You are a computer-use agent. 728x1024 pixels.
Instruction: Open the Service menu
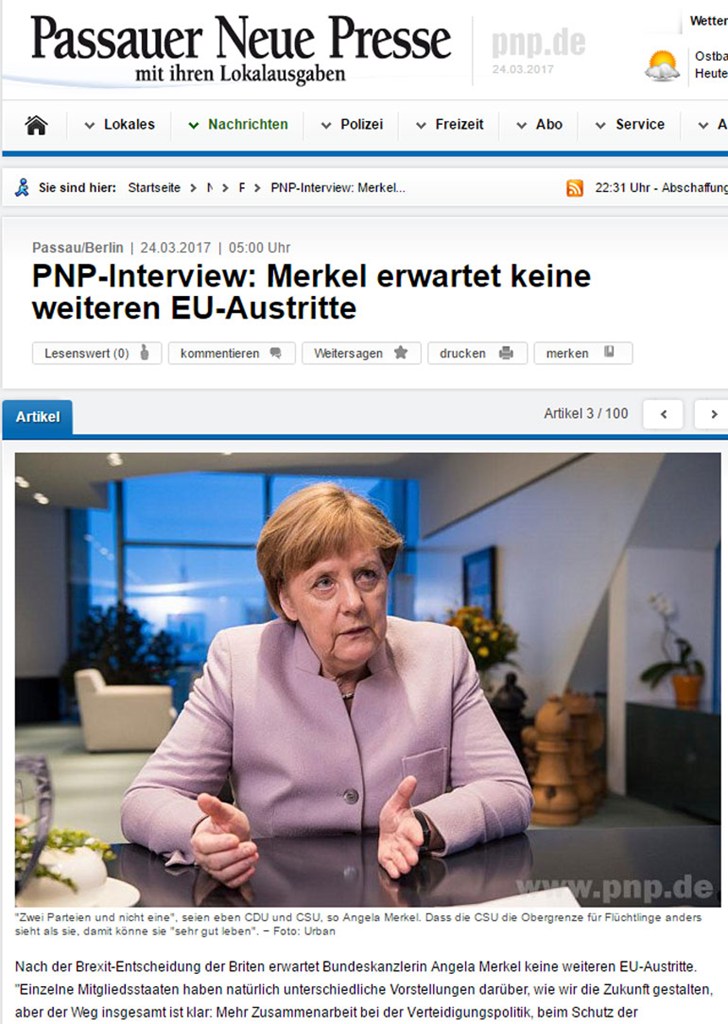pyautogui.click(x=630, y=125)
